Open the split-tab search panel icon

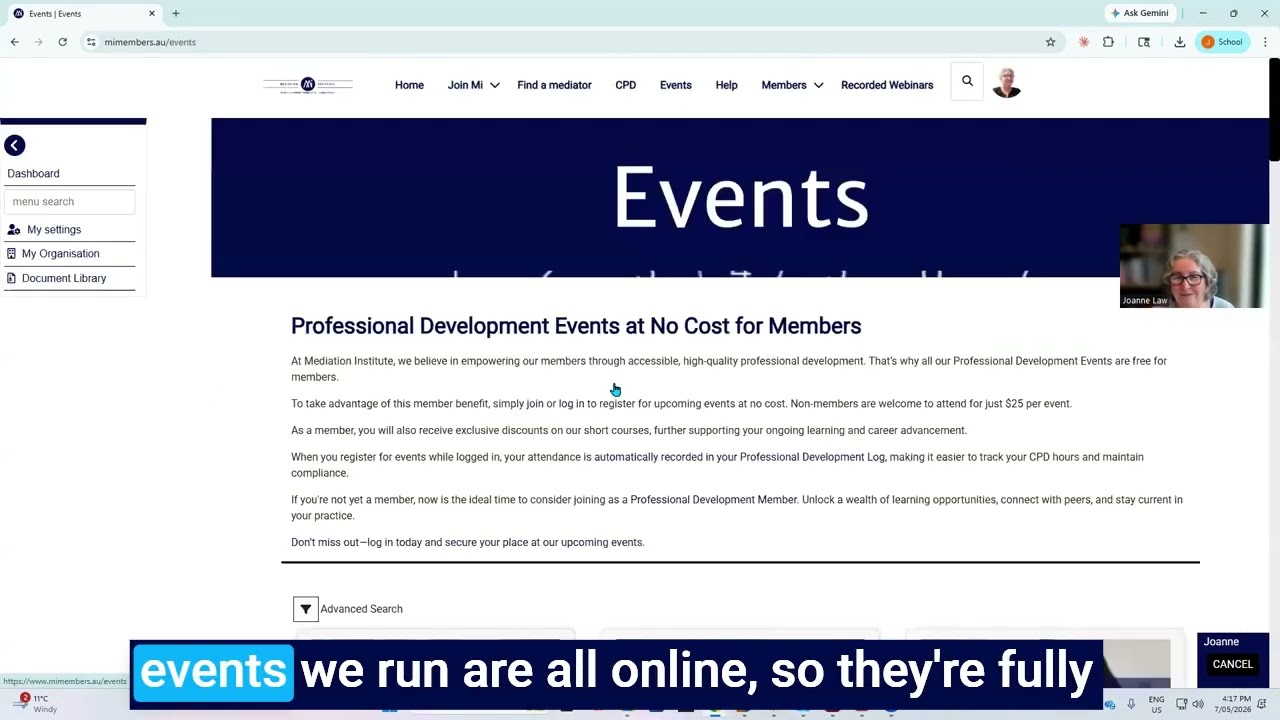coord(1144,42)
